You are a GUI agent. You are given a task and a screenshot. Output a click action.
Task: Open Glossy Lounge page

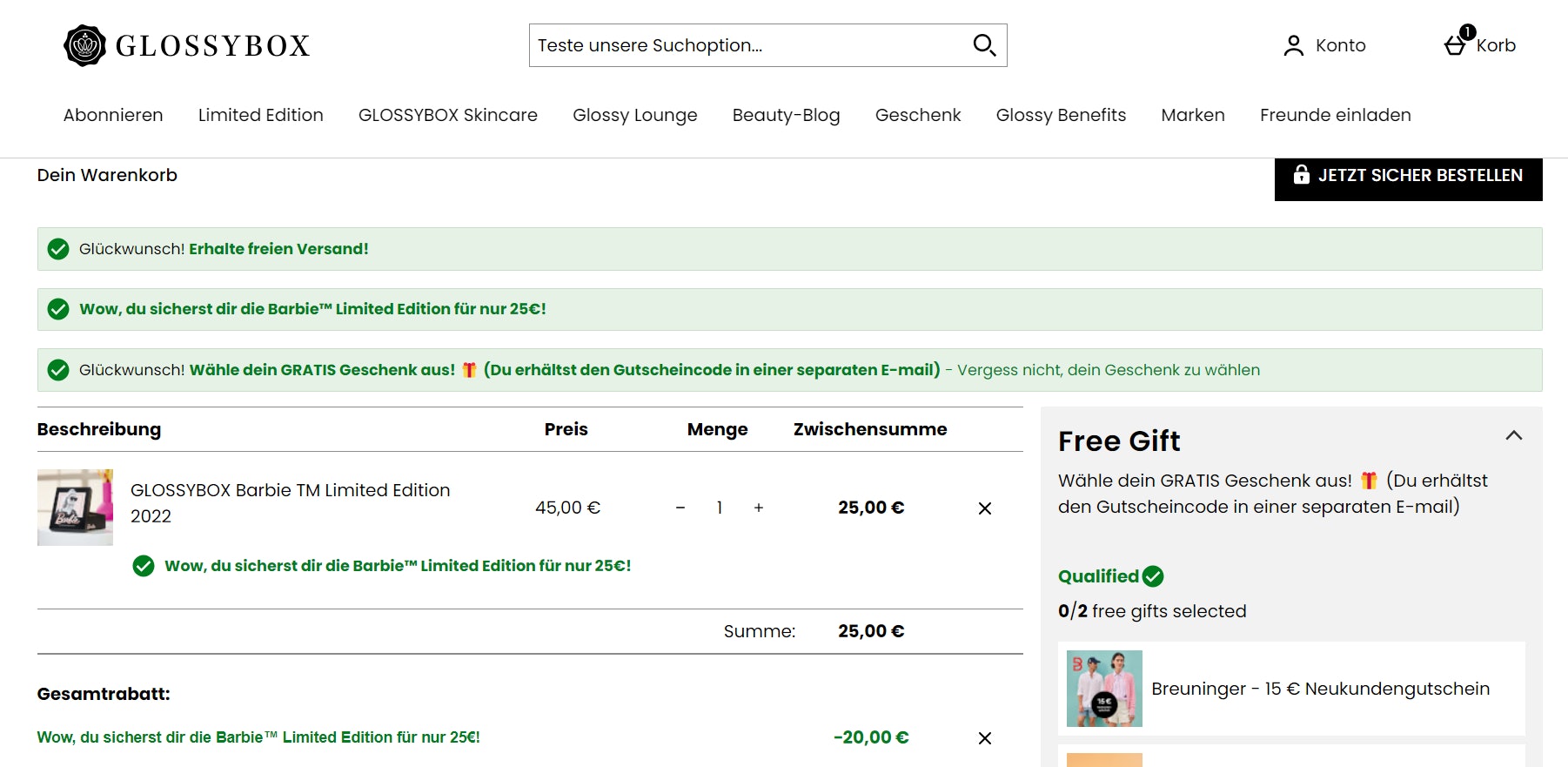[634, 115]
